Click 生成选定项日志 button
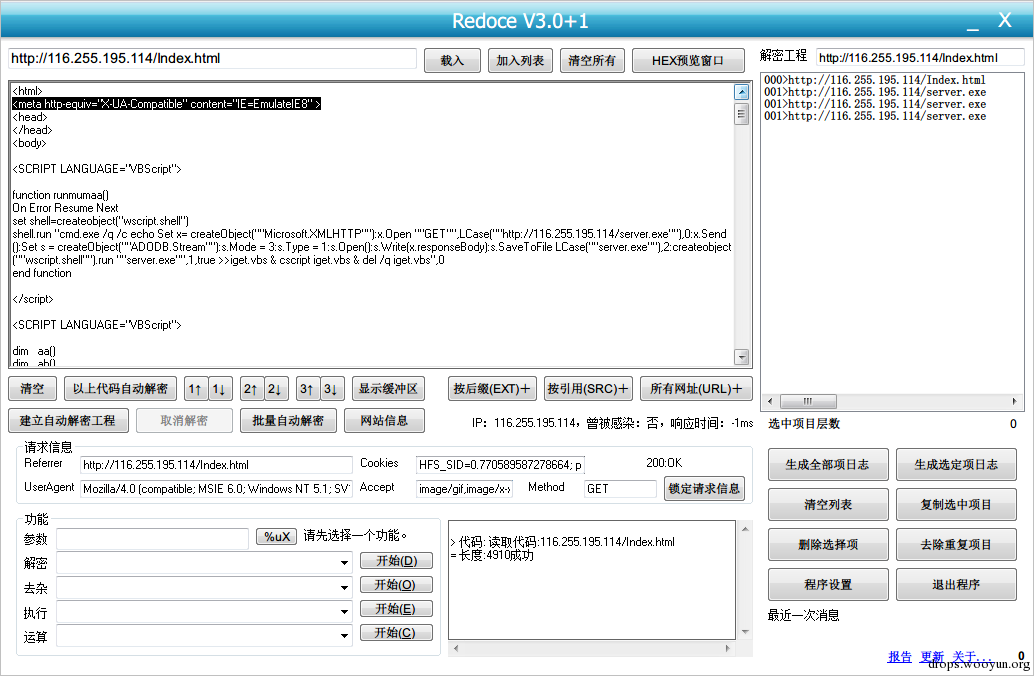This screenshot has height=676, width=1034. [x=956, y=465]
